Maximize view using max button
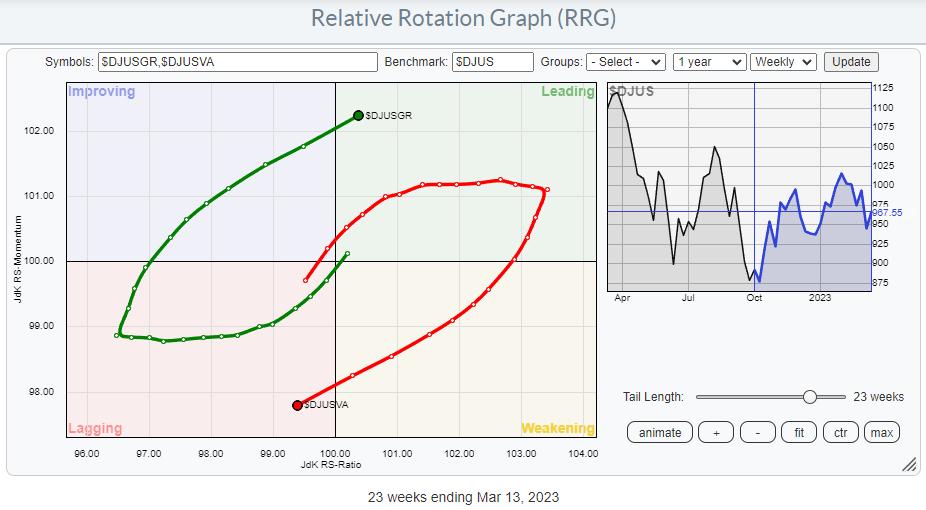Viewport: 926px width, 510px height. (x=882, y=433)
